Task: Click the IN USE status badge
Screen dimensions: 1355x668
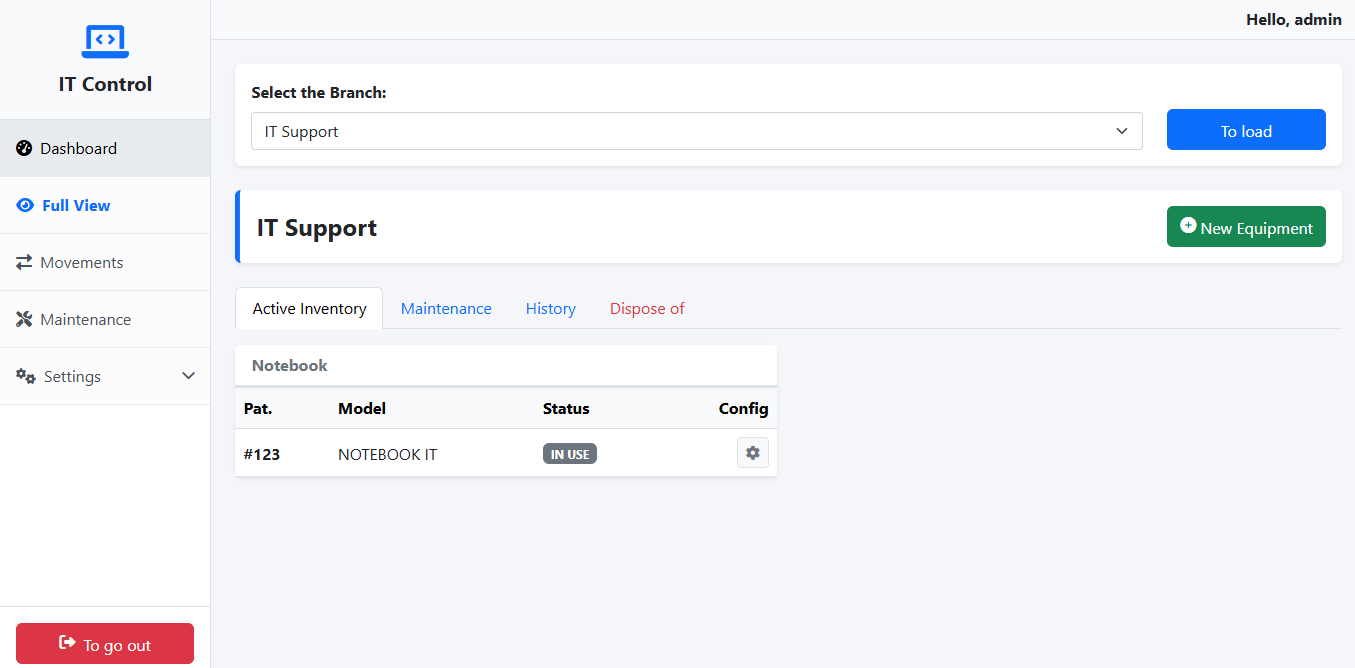Action: 569,454
